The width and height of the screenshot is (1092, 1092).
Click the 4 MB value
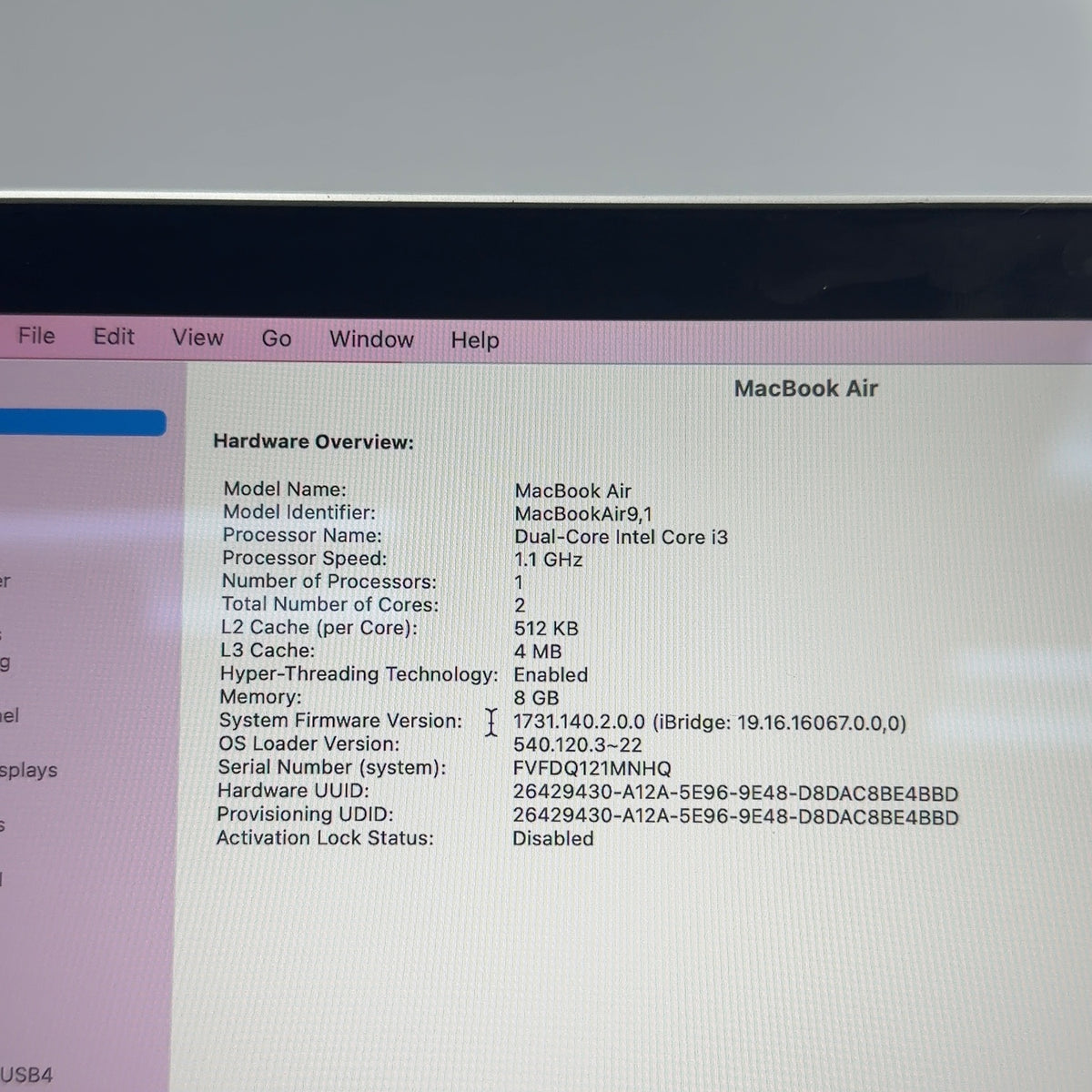pyautogui.click(x=538, y=652)
